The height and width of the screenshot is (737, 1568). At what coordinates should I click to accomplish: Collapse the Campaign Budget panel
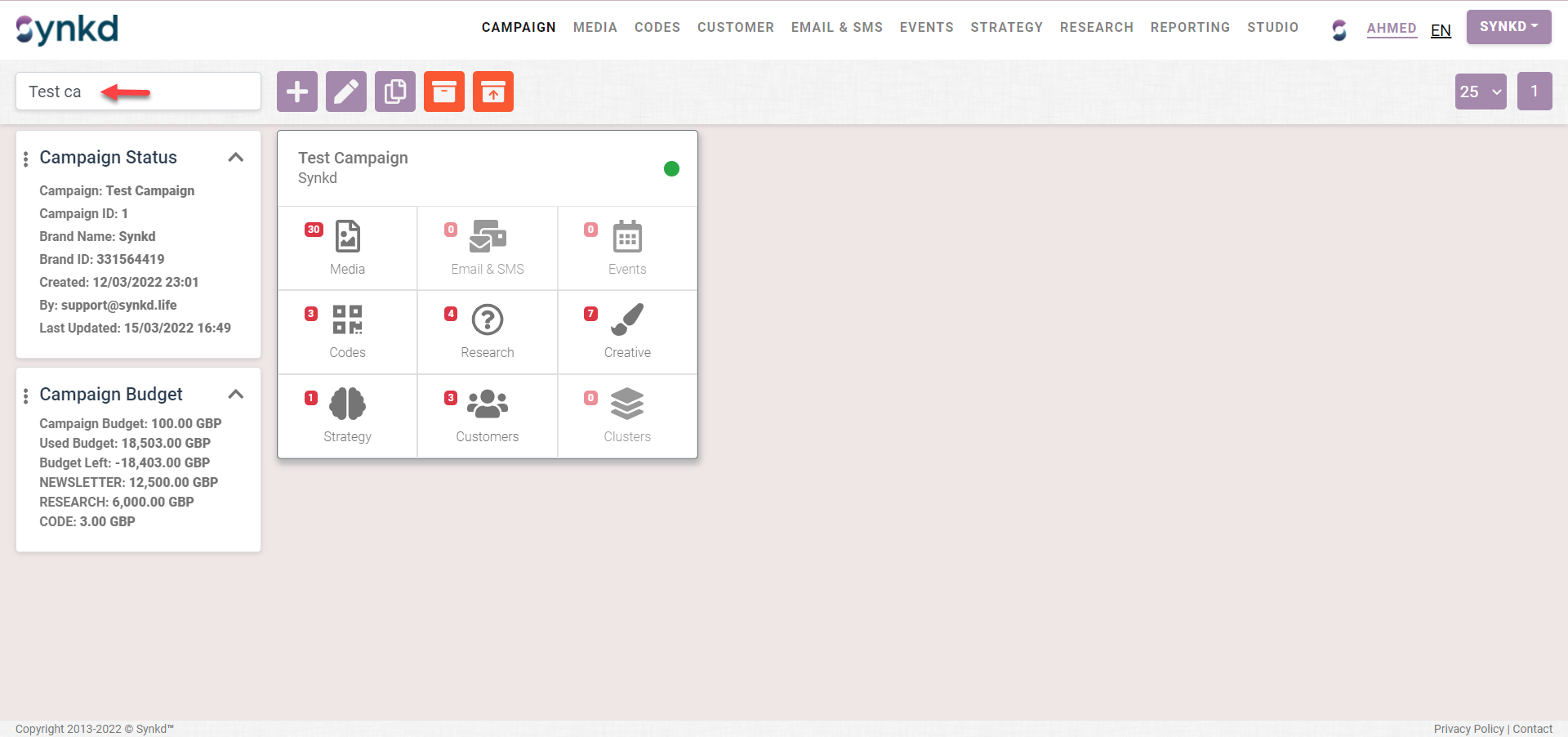click(x=236, y=394)
